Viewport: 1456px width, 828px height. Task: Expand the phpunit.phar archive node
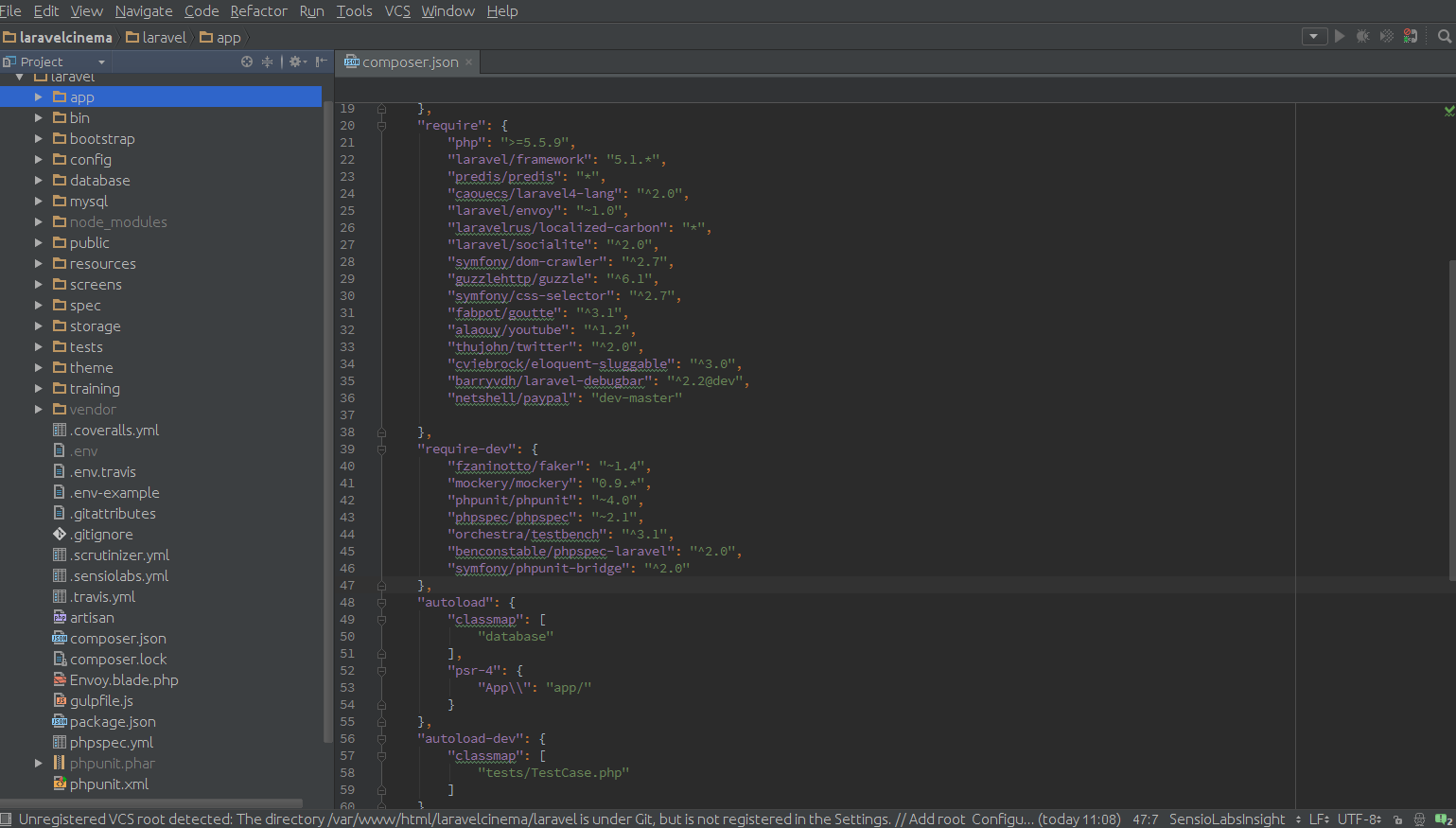coord(38,764)
